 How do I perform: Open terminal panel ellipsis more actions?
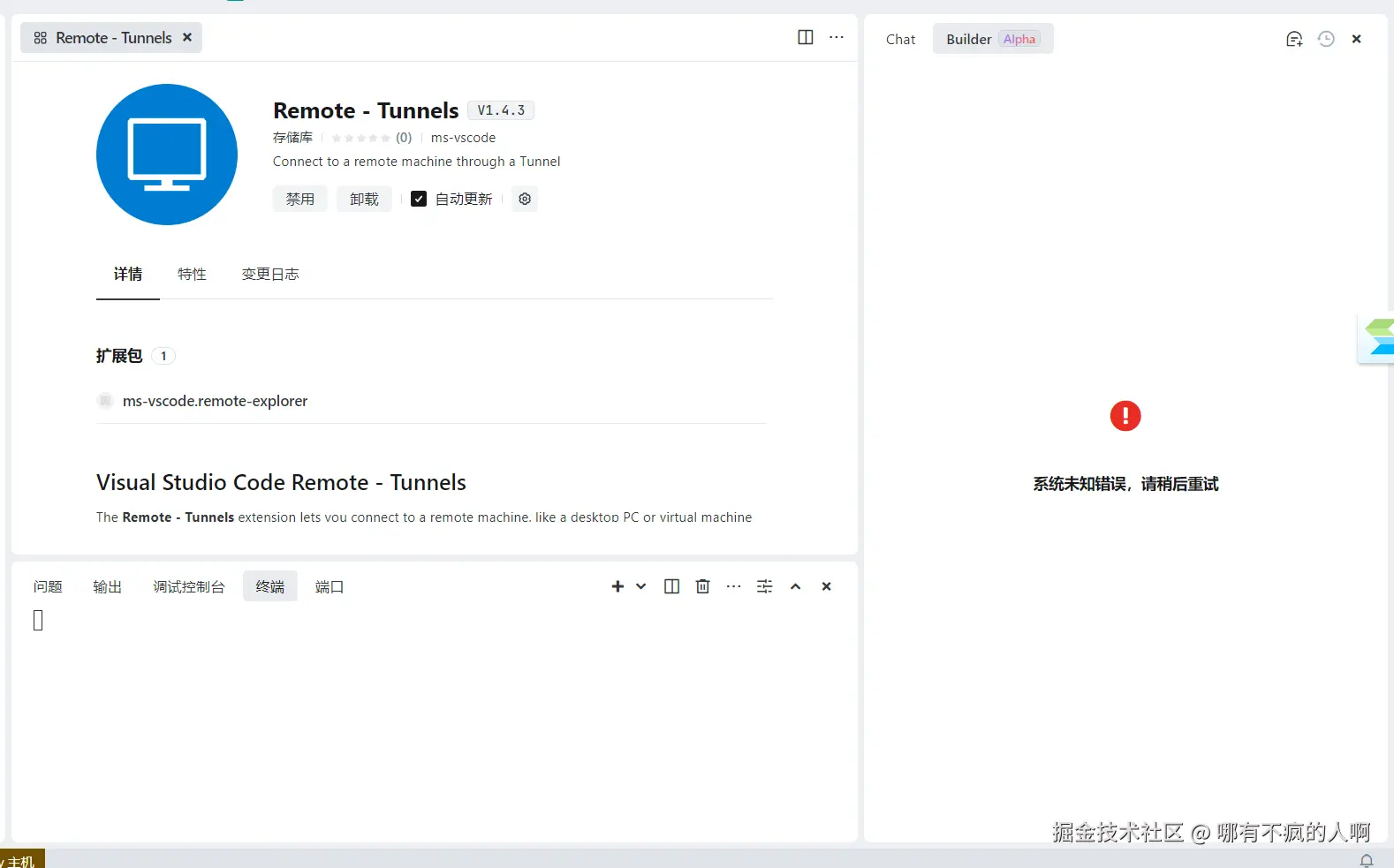[733, 586]
